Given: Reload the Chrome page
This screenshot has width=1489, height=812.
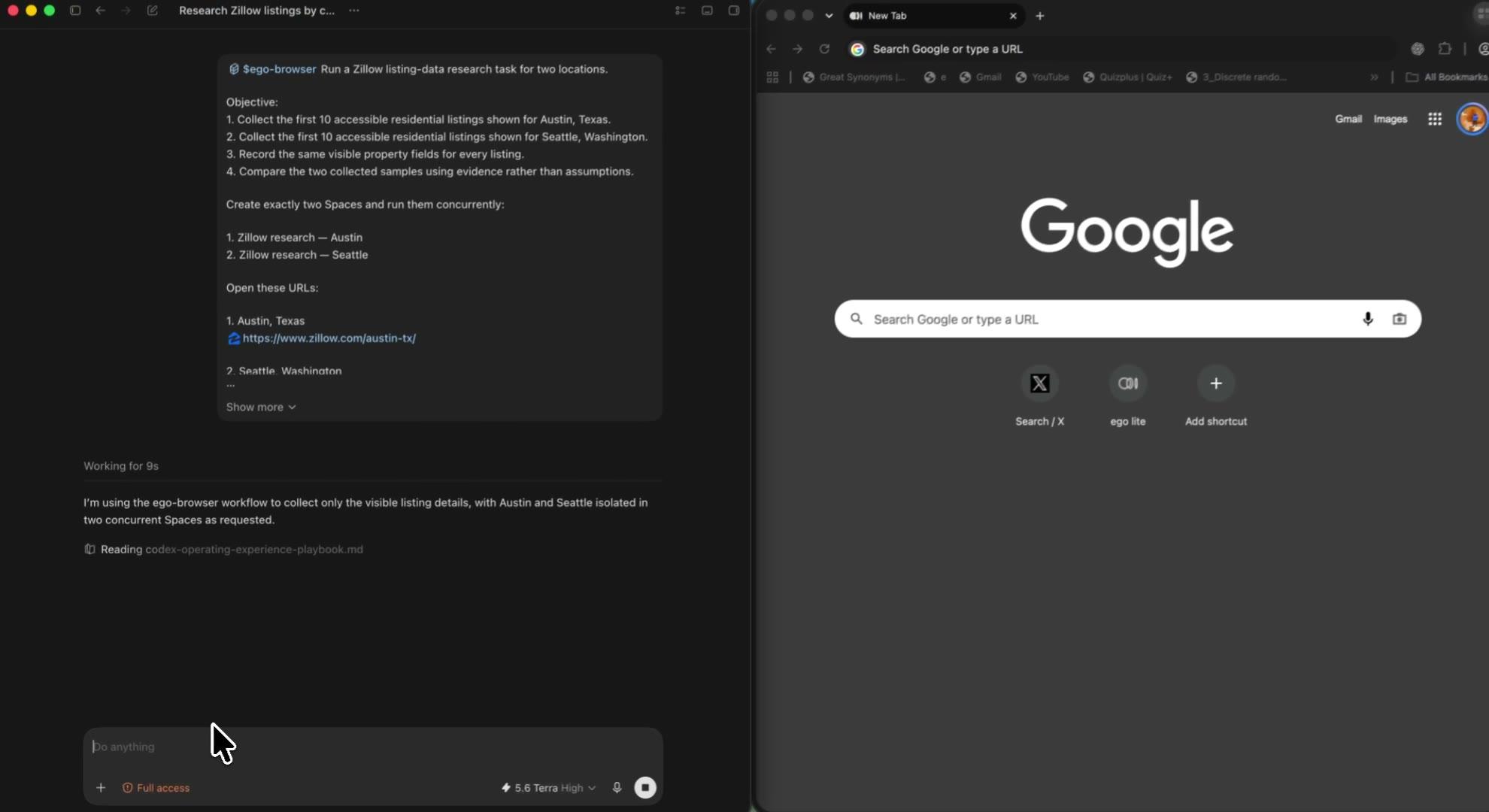Looking at the screenshot, I should pos(825,49).
